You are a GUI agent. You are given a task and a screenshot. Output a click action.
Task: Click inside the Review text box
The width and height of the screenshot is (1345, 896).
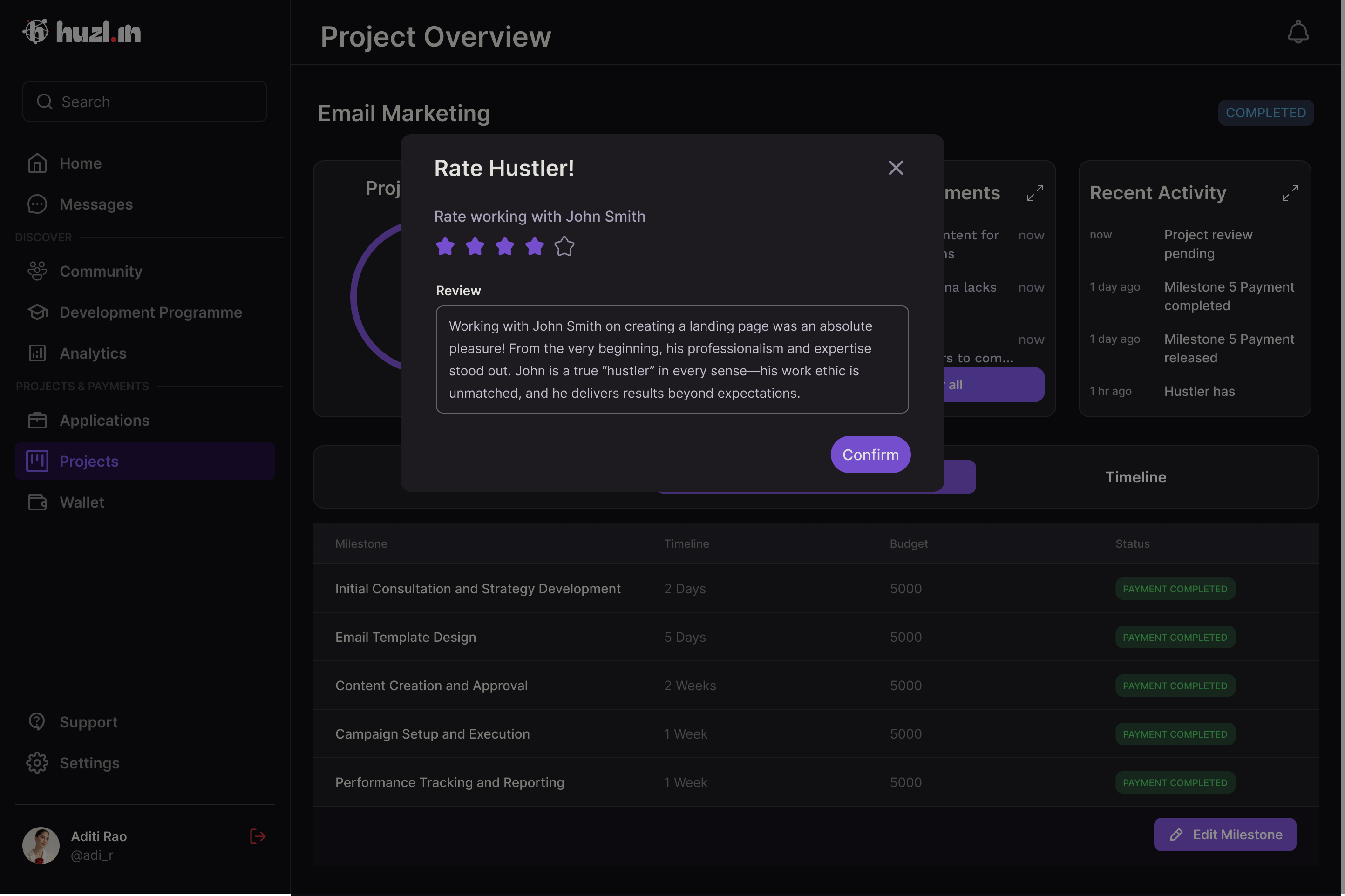[672, 360]
